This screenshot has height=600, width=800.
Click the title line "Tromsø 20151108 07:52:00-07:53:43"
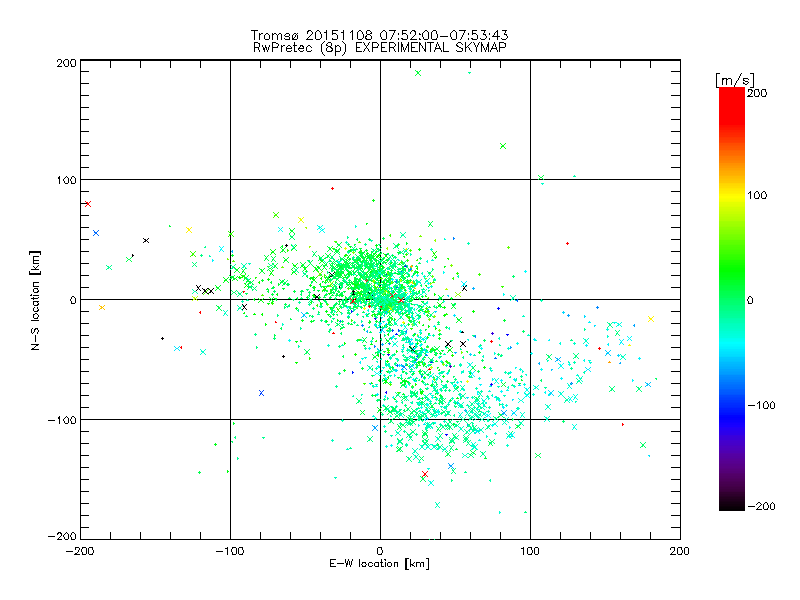click(x=379, y=35)
